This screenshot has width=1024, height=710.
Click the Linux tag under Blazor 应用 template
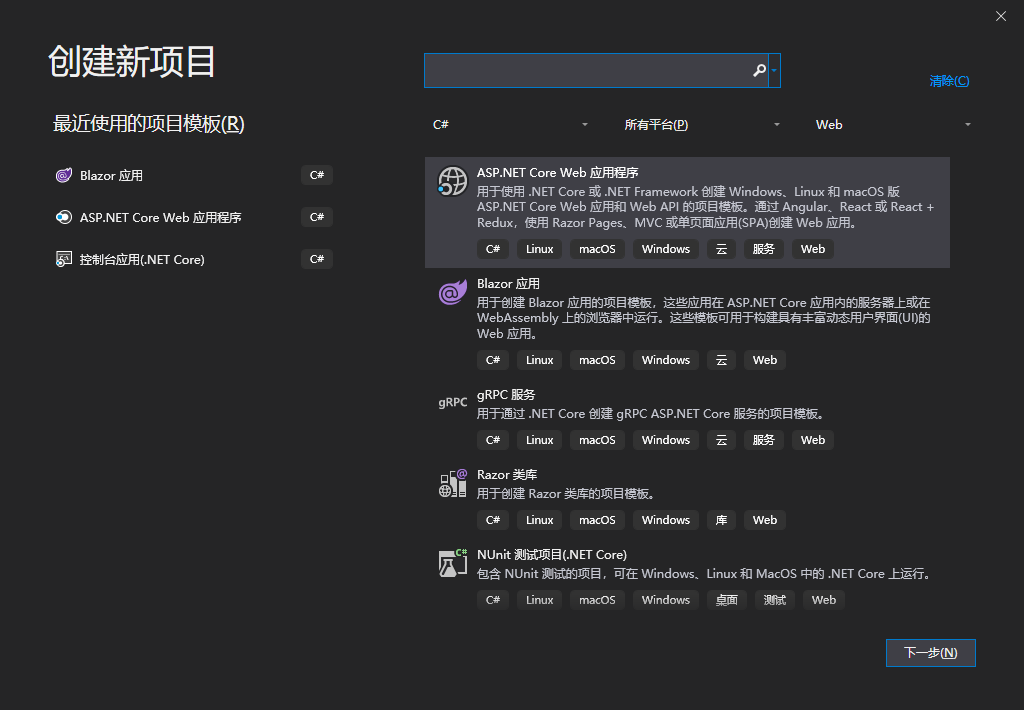[539, 360]
